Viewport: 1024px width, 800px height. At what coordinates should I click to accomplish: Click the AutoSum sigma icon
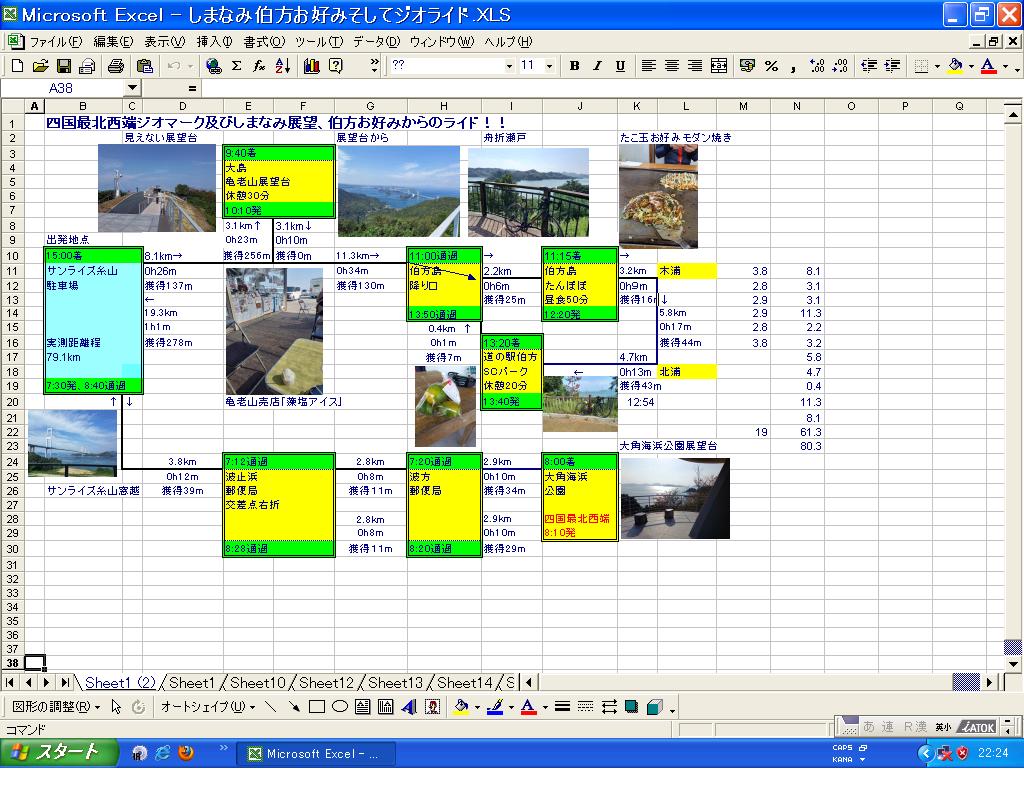click(x=236, y=66)
